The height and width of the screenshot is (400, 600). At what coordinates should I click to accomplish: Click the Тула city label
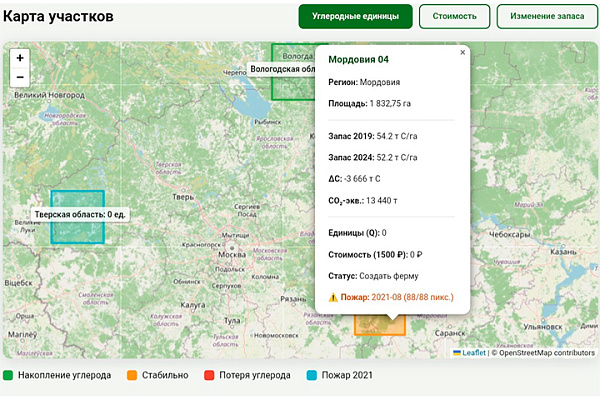232,321
